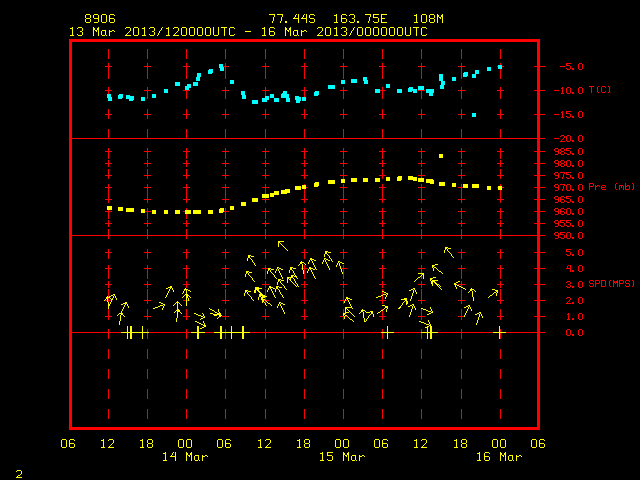
Task: Click the 163.75E longitude text
Action: [360, 19]
